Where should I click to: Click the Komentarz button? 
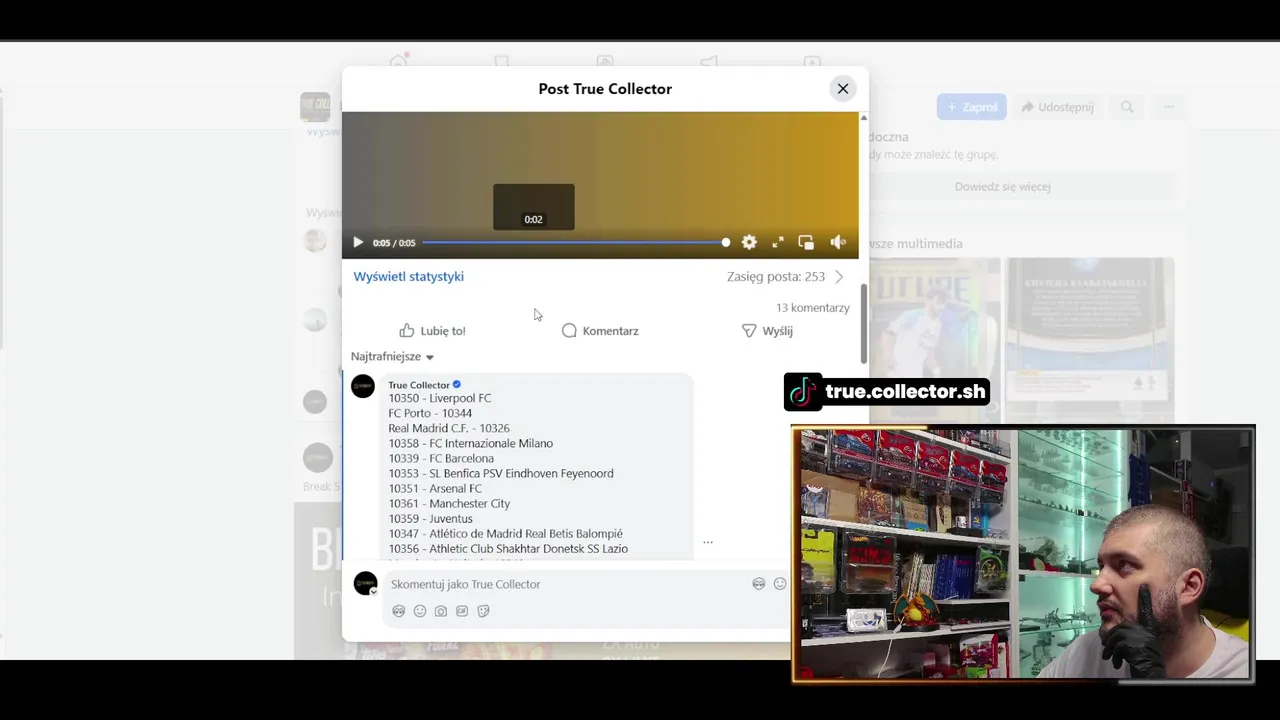(x=600, y=331)
